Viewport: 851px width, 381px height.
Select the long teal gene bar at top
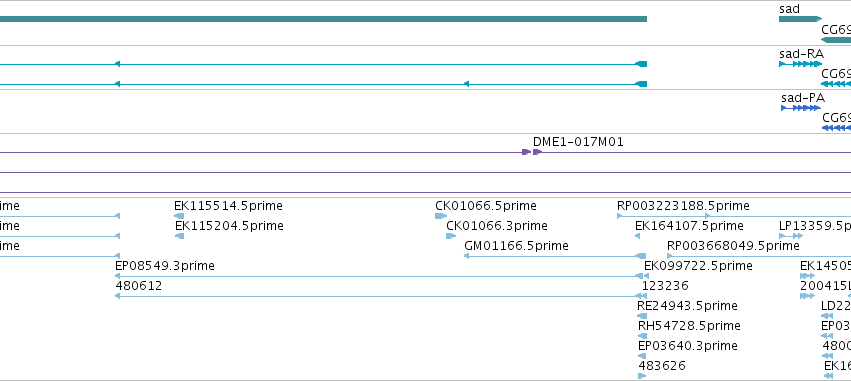click(x=323, y=19)
